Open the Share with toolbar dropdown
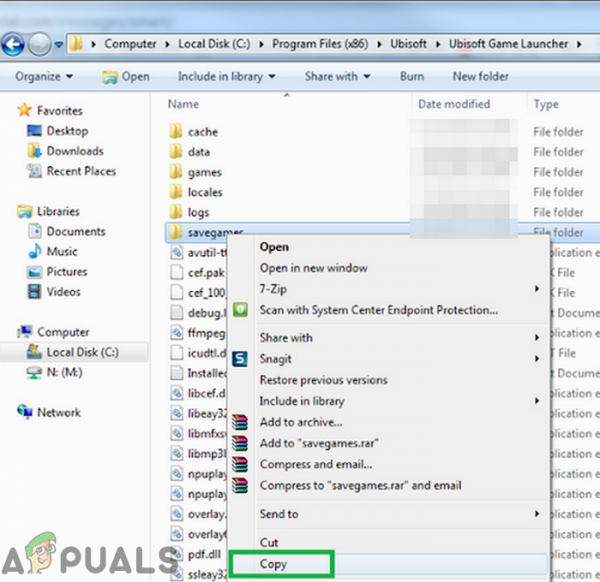600x582 pixels. (338, 77)
